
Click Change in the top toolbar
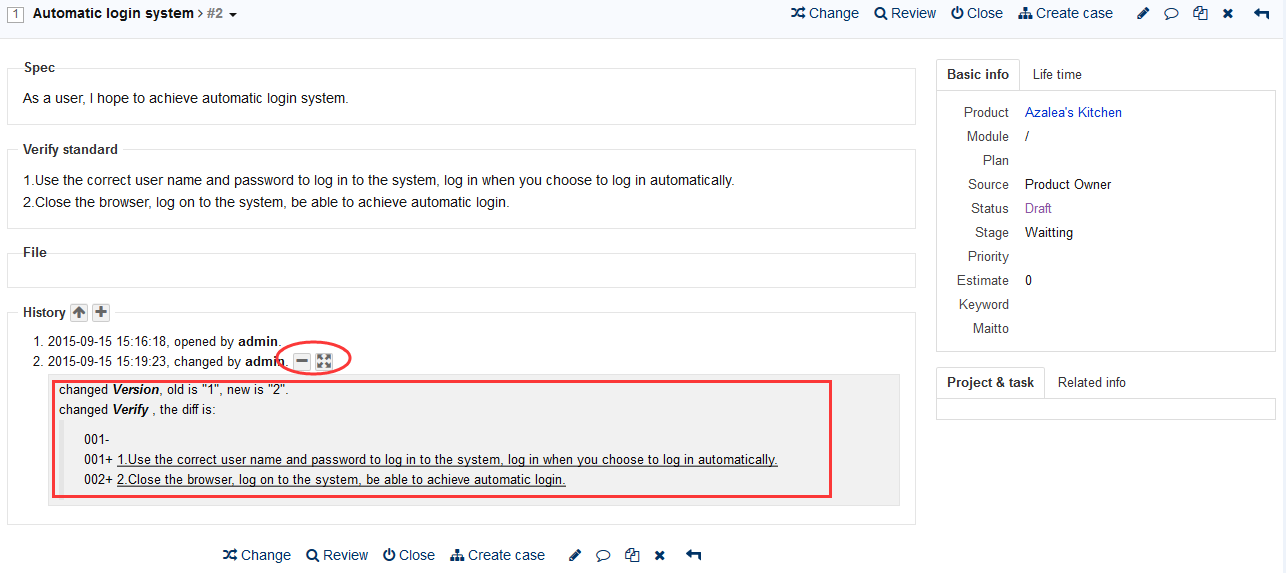click(824, 13)
